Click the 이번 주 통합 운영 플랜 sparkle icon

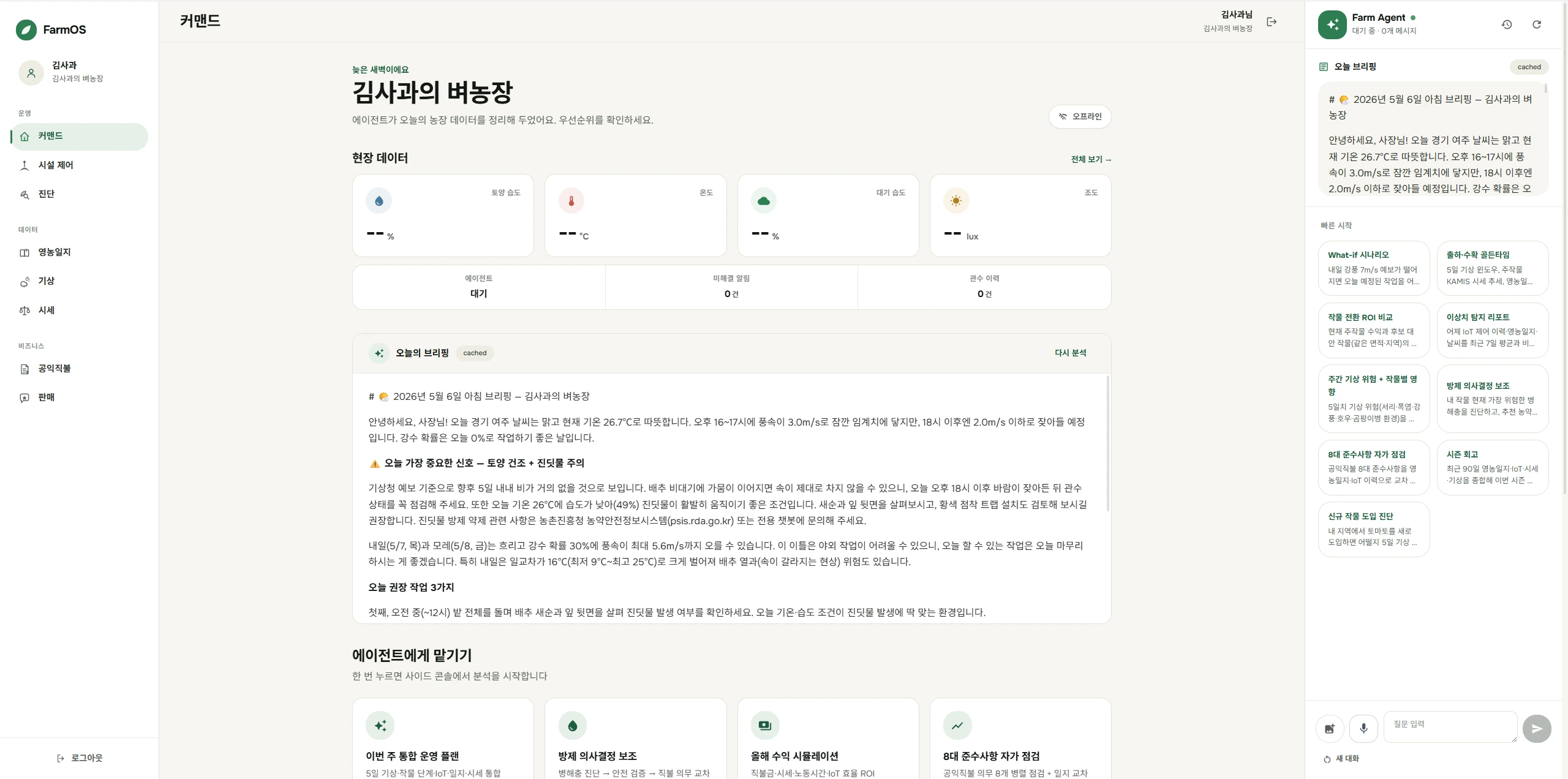pyautogui.click(x=380, y=726)
